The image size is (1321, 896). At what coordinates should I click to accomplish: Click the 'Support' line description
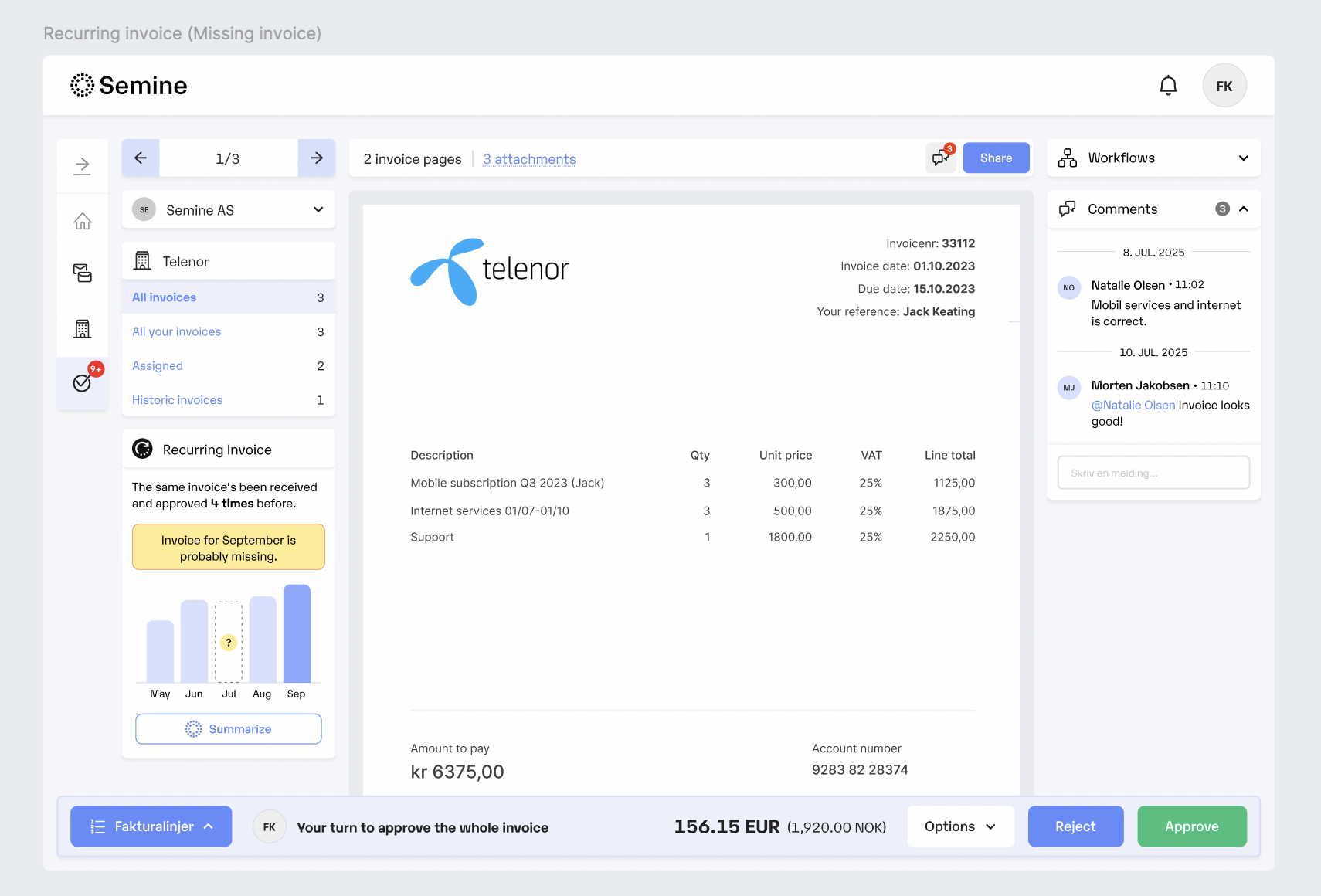[x=432, y=537]
